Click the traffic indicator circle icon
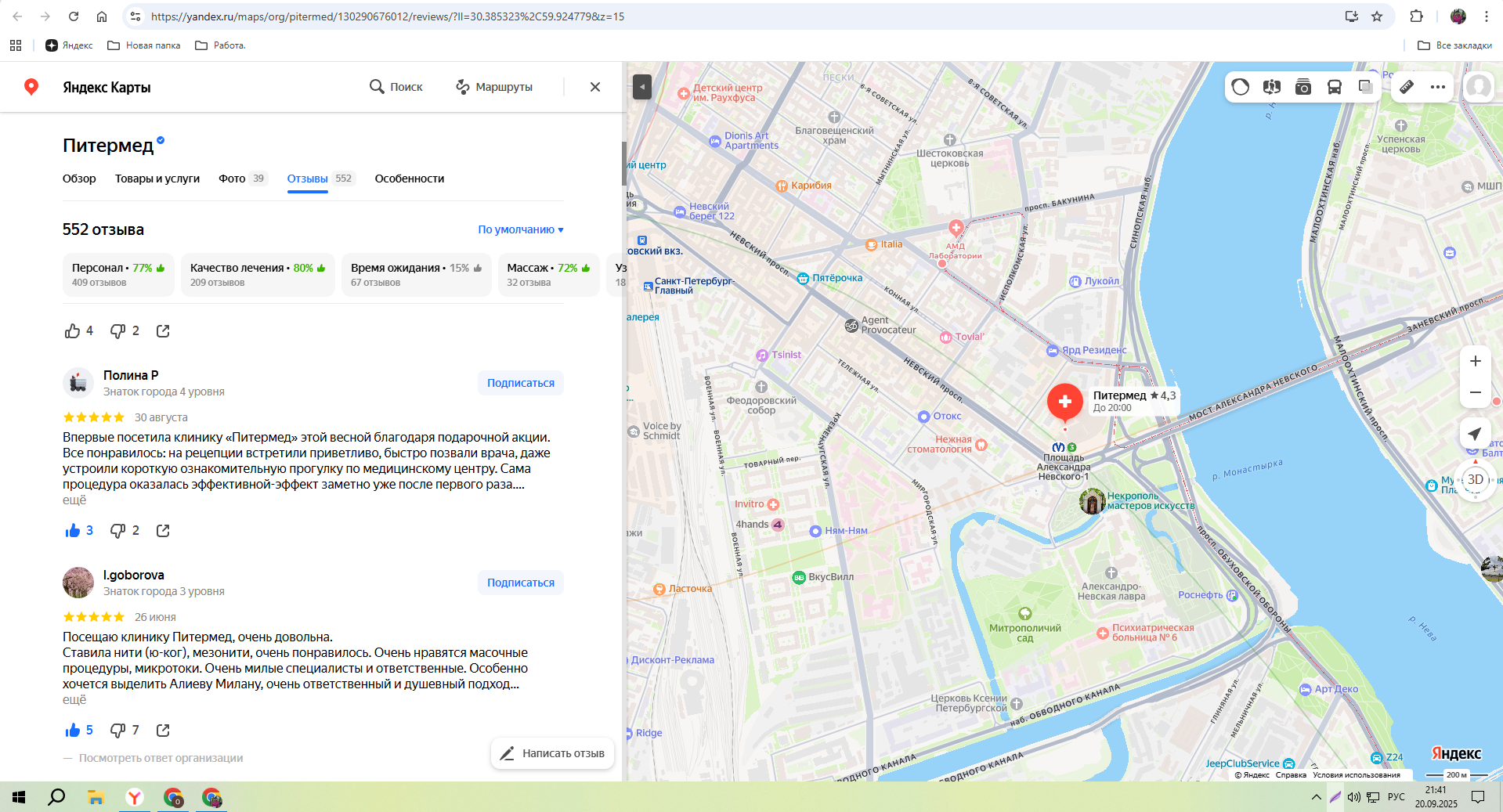This screenshot has width=1503, height=812. [x=1241, y=87]
